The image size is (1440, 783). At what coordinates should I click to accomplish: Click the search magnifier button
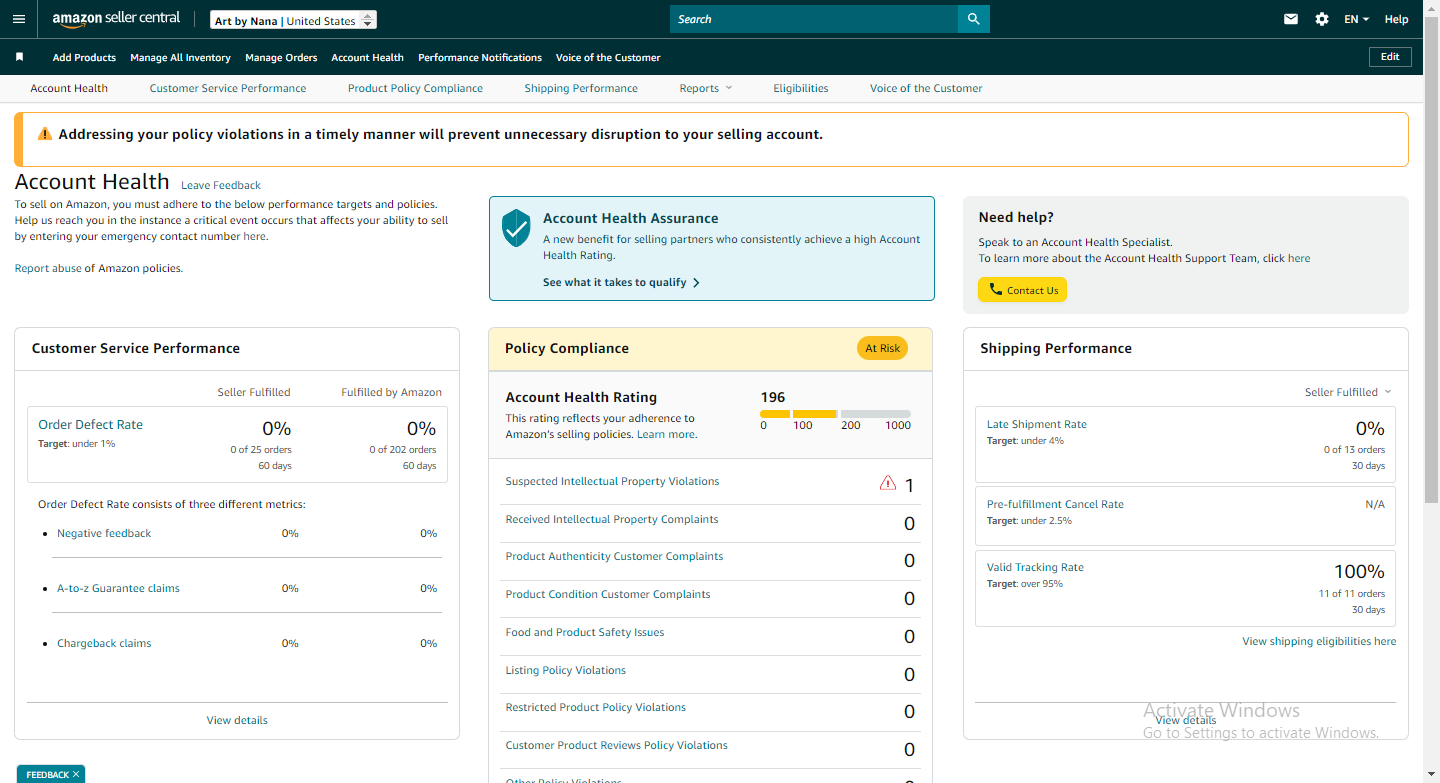pos(973,19)
